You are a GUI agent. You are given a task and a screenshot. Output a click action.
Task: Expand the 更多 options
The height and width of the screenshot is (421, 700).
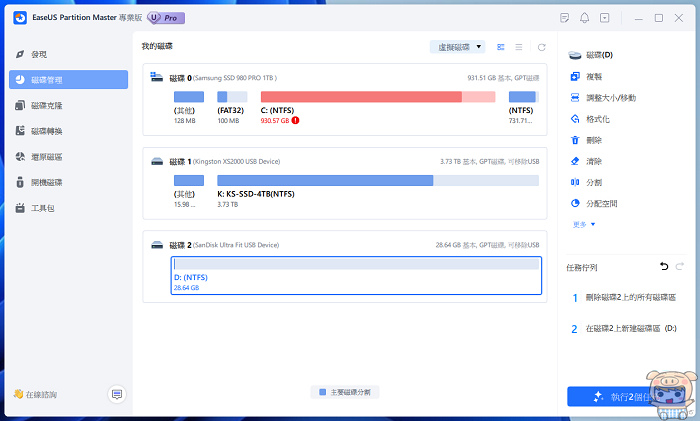[584, 225]
